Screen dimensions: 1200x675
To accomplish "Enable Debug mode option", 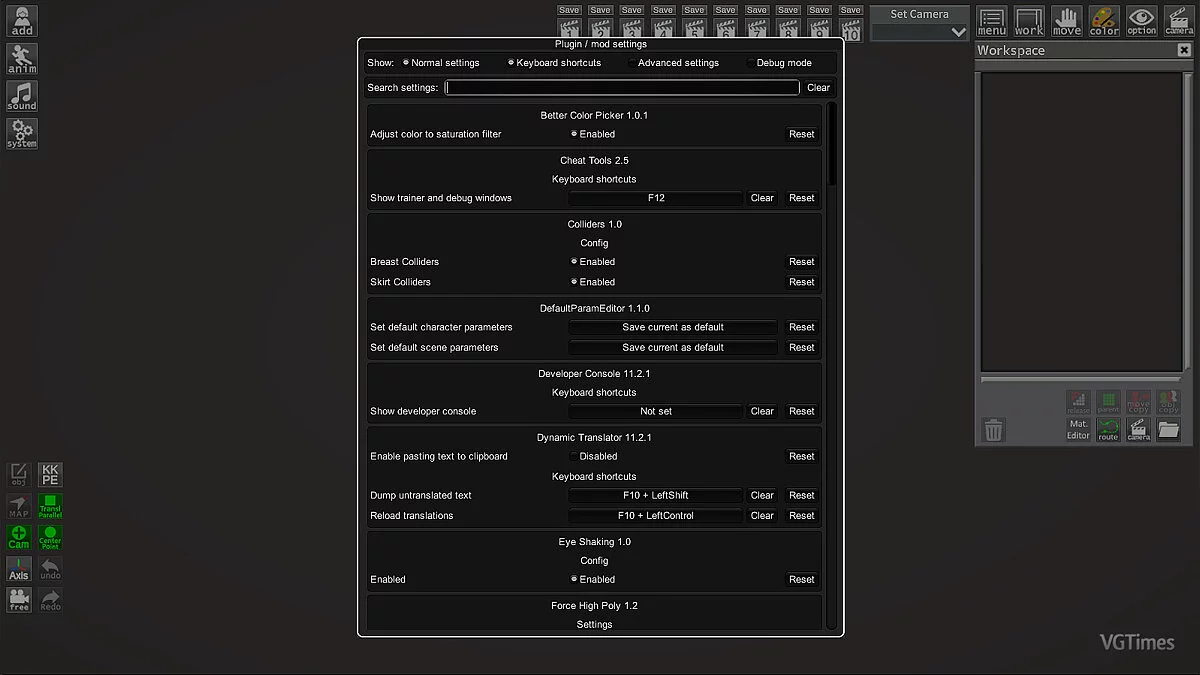I will 751,63.
